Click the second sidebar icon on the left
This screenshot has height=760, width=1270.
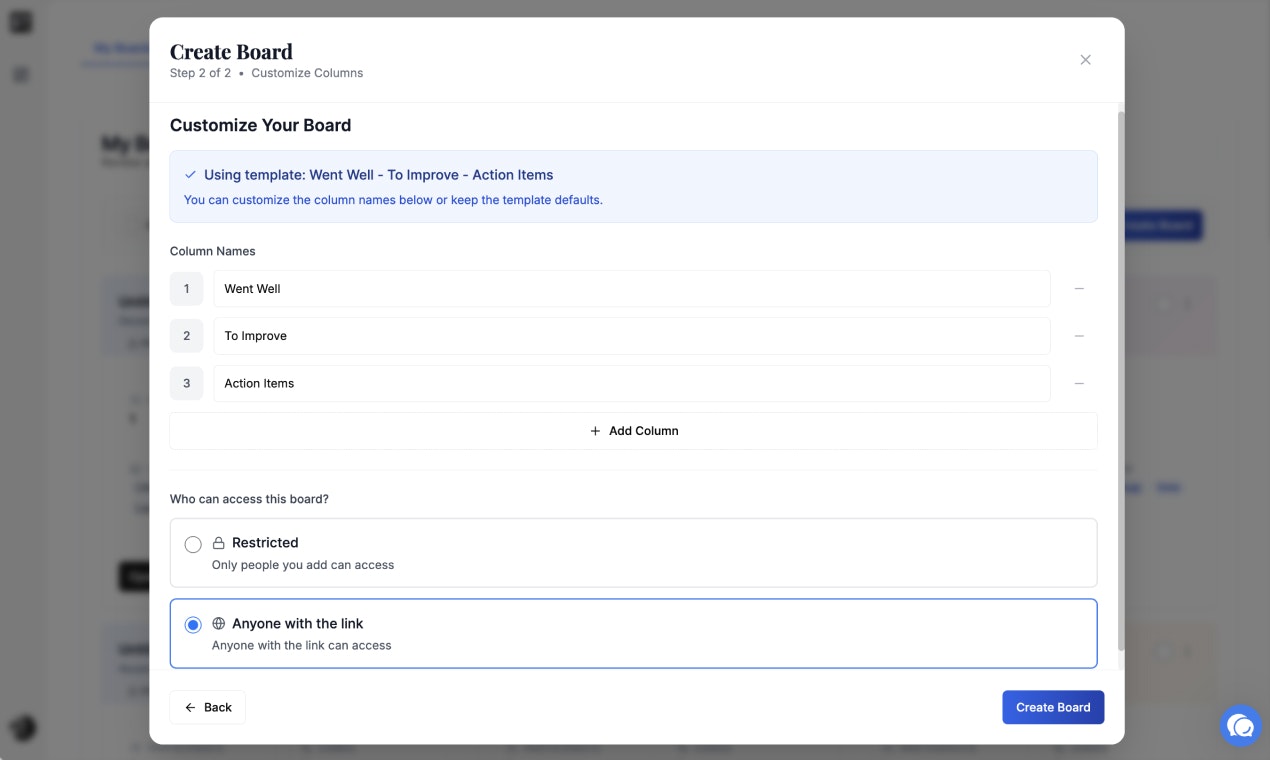tap(20, 74)
